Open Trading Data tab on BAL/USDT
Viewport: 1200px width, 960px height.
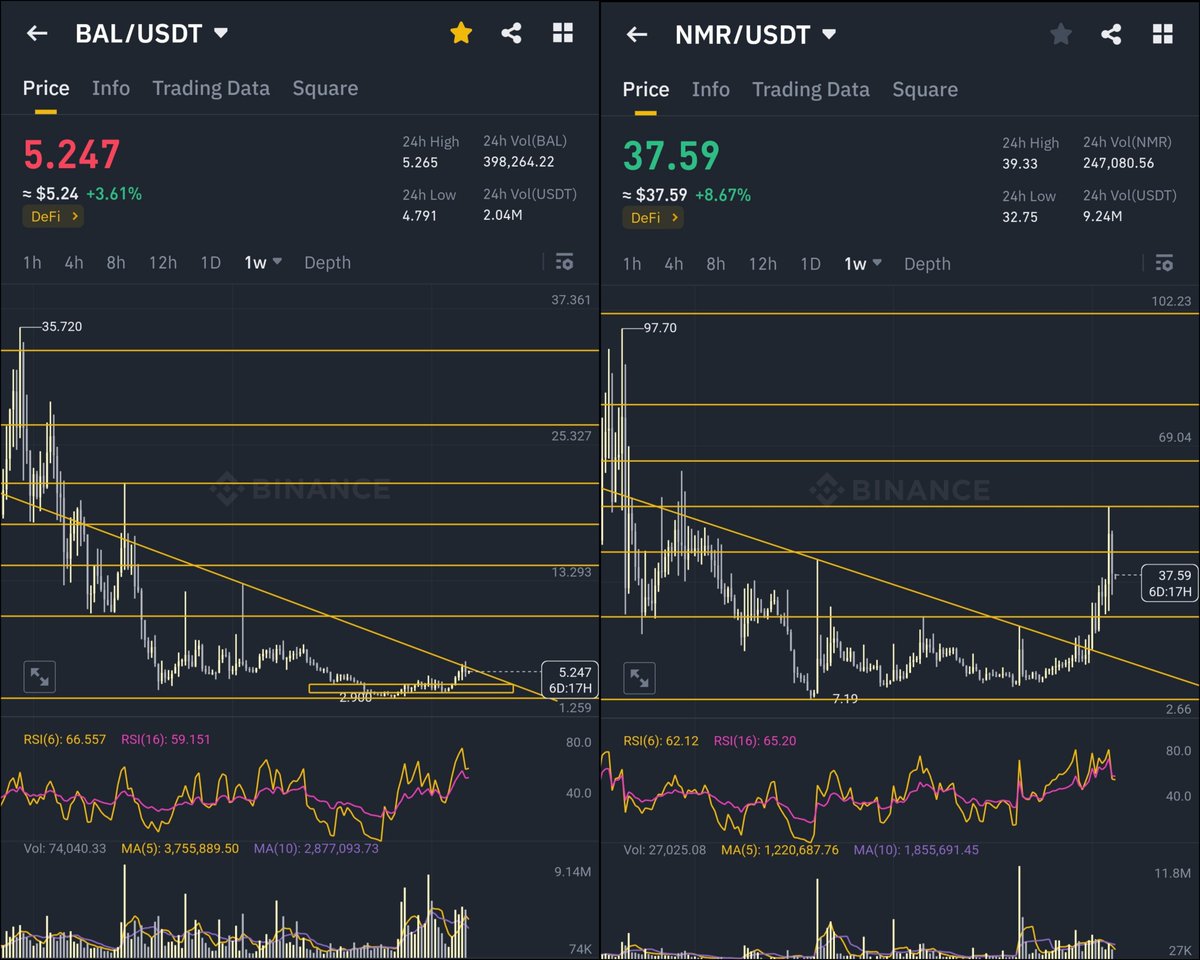[211, 88]
